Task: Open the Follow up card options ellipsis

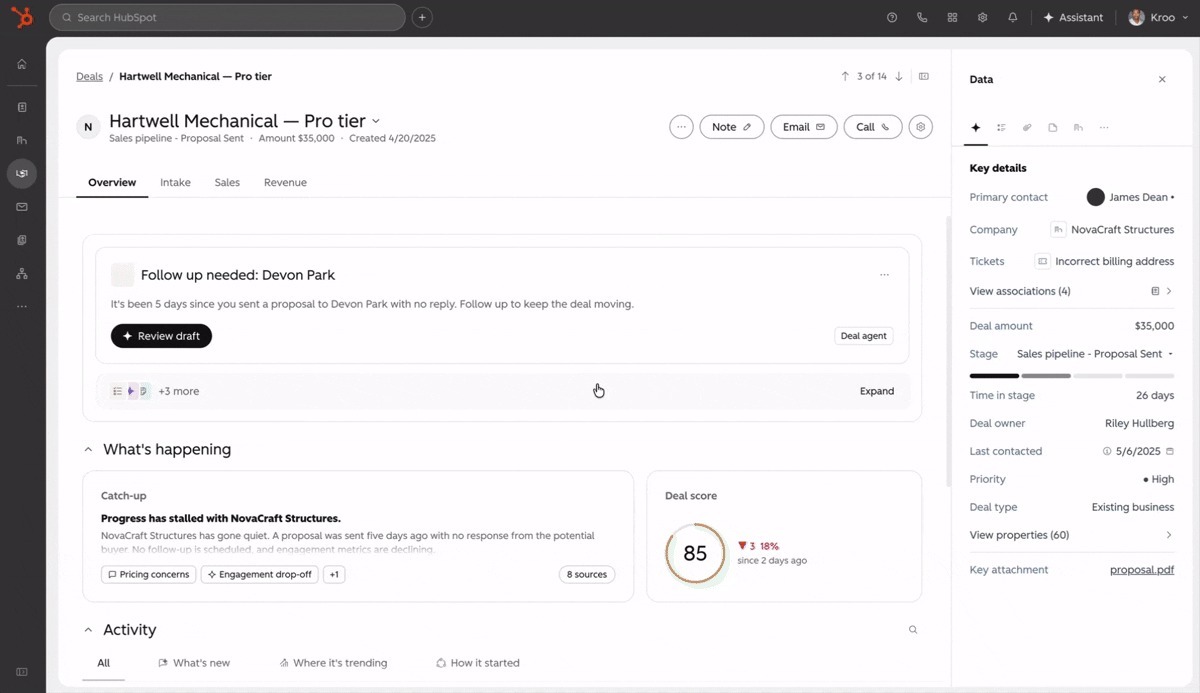Action: coord(884,275)
